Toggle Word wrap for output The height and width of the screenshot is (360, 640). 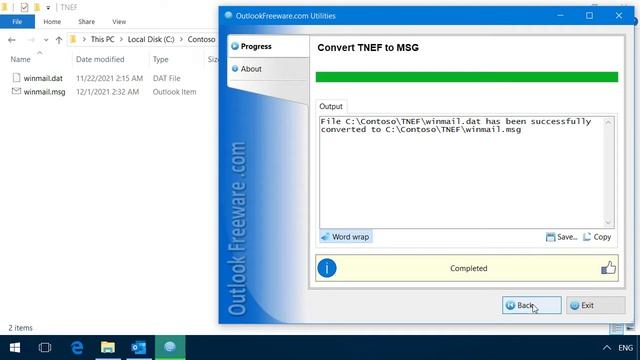[346, 237]
